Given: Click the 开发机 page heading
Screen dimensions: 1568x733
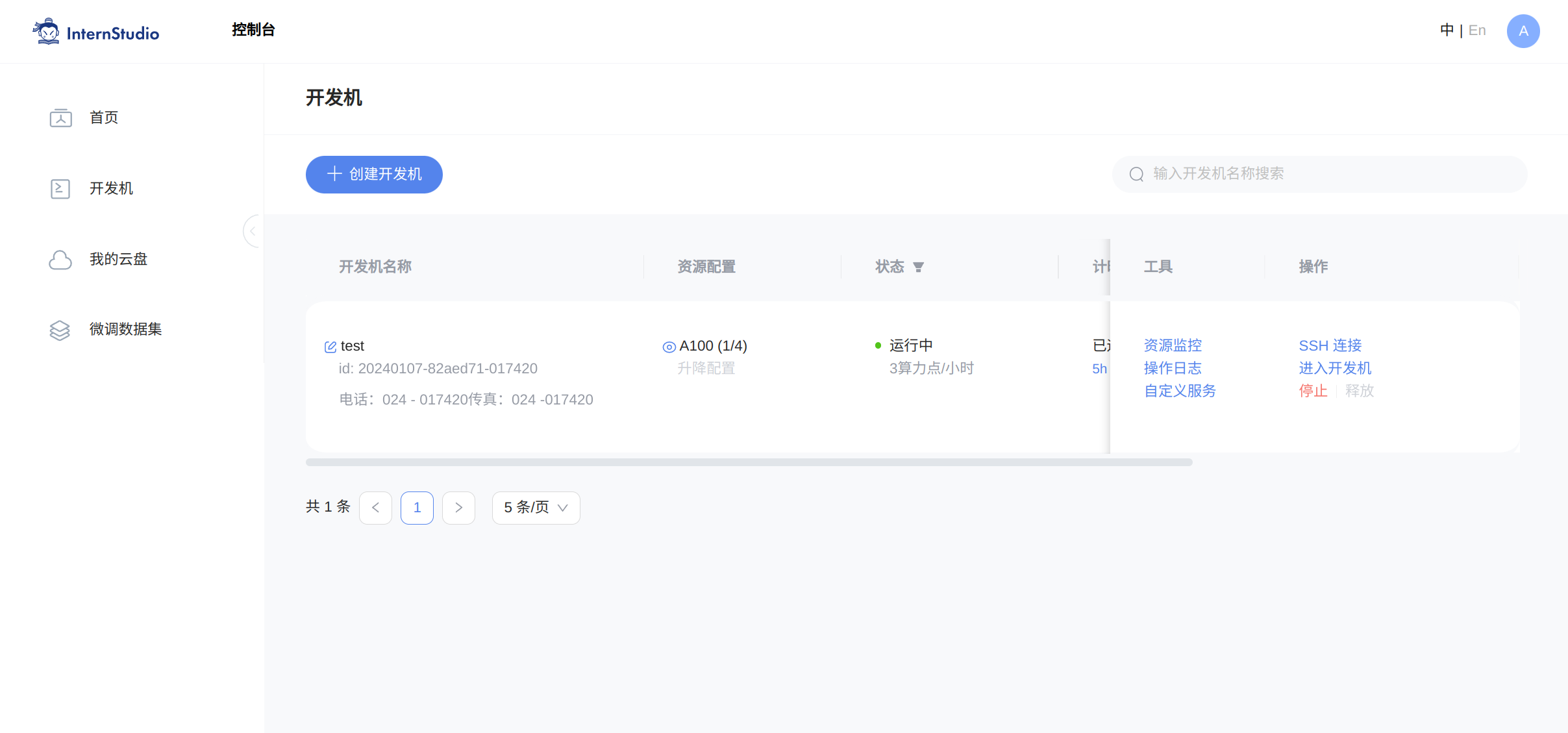Looking at the screenshot, I should pos(334,97).
